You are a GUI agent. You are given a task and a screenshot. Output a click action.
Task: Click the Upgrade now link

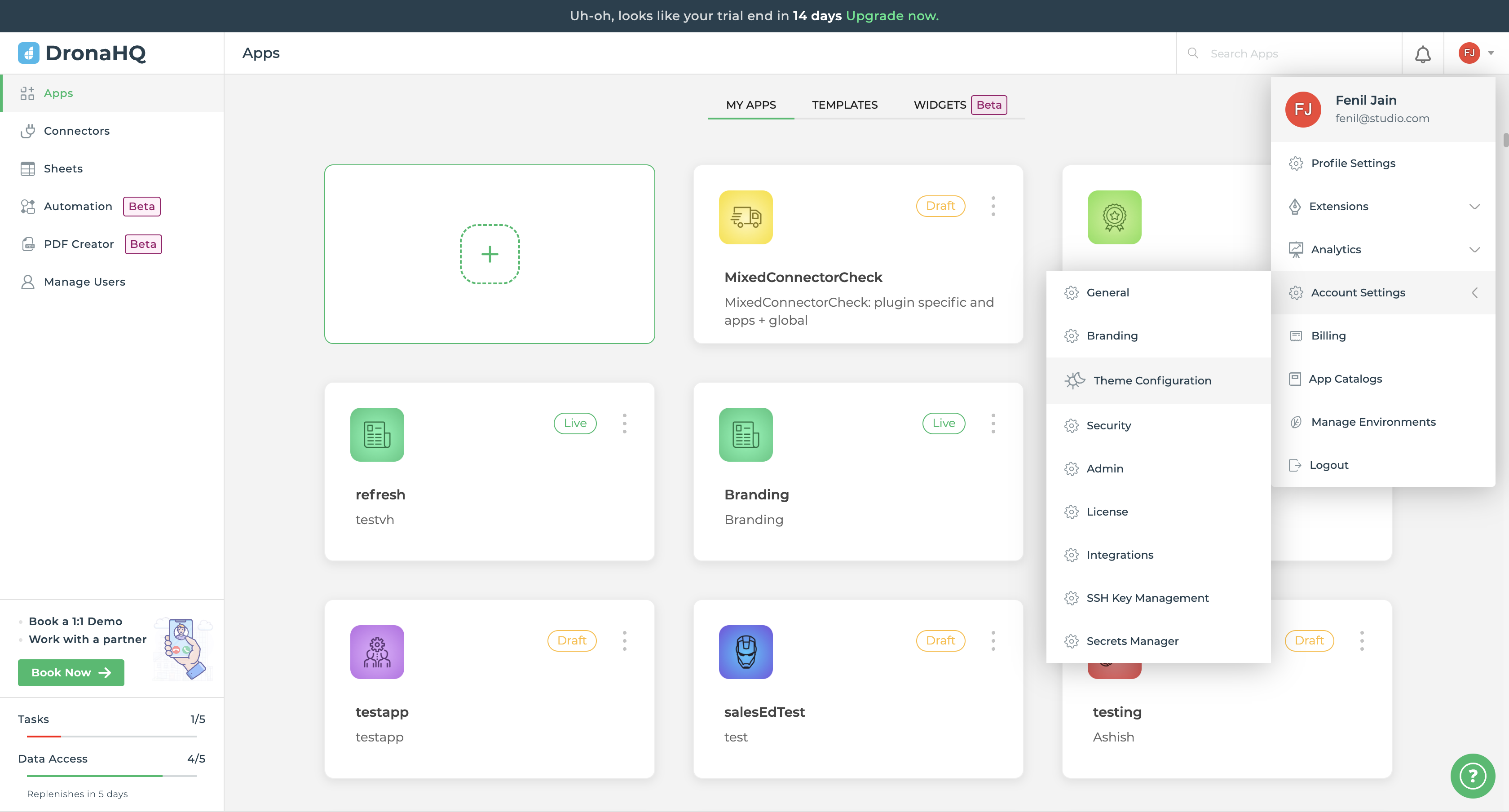[x=891, y=16]
